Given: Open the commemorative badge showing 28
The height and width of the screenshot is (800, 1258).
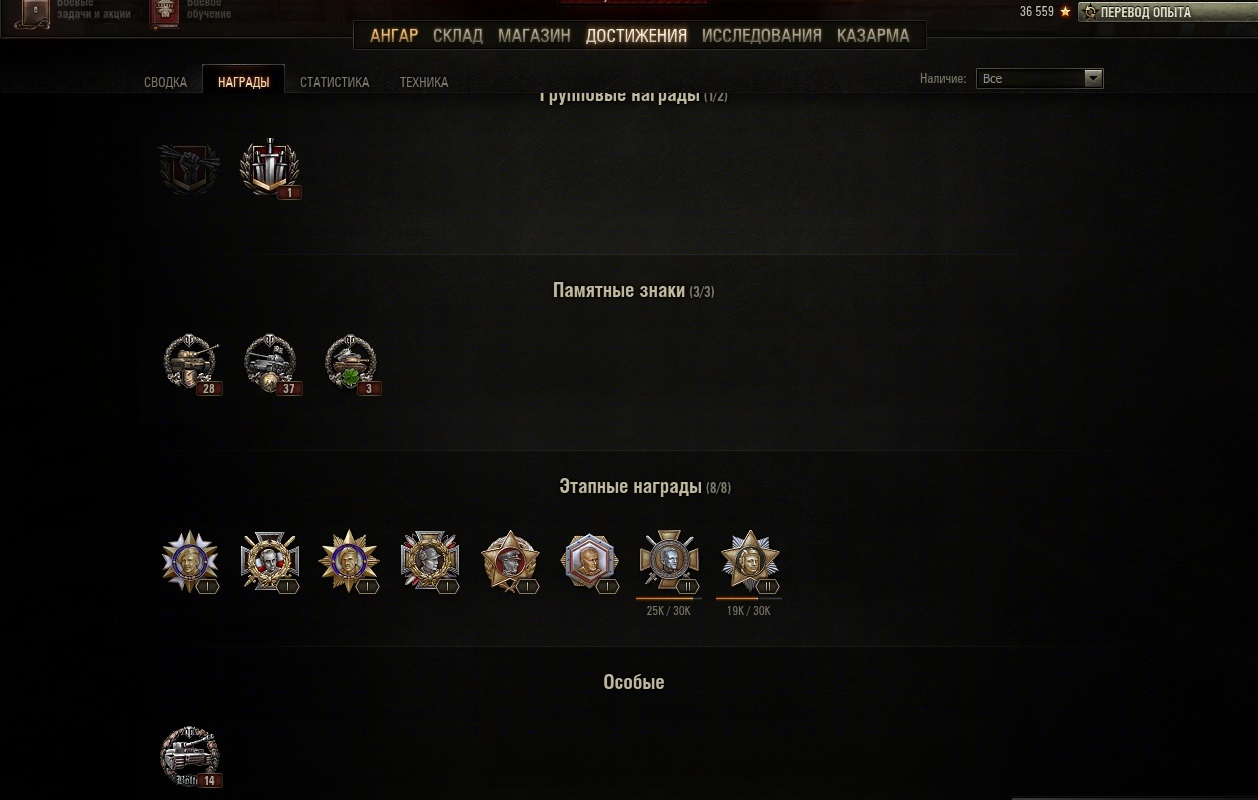Looking at the screenshot, I should tap(190, 364).
